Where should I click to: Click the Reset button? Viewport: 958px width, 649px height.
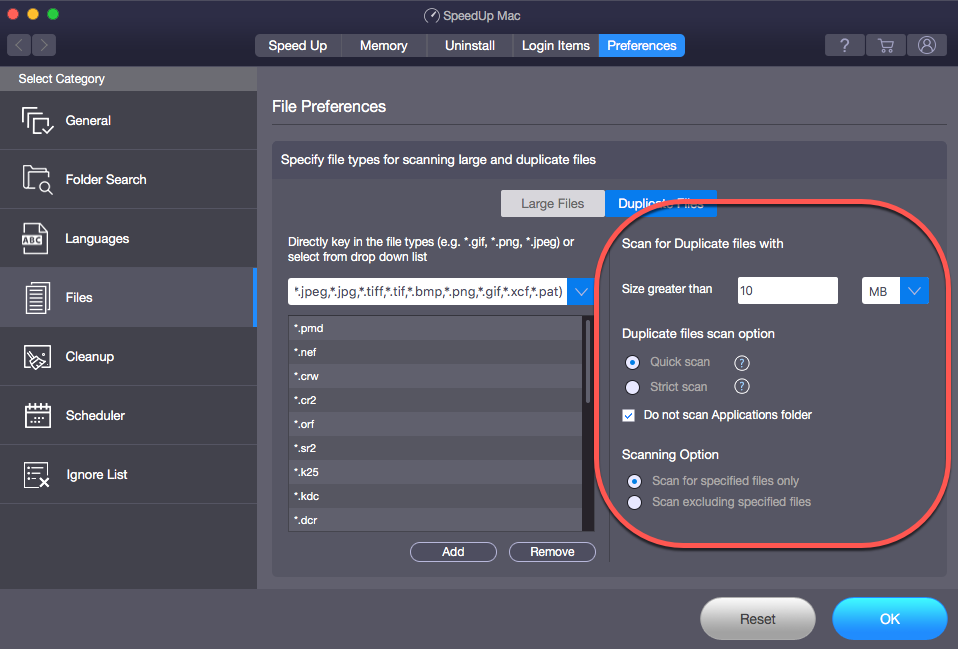point(758,619)
